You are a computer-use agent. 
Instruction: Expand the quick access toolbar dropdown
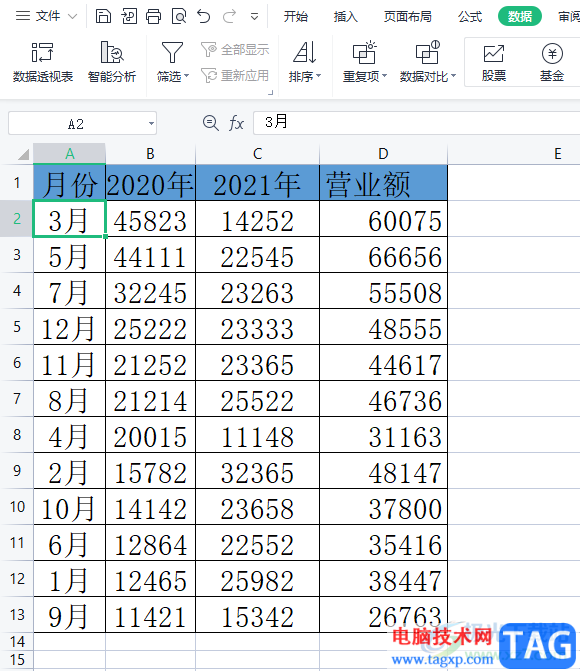click(x=254, y=17)
